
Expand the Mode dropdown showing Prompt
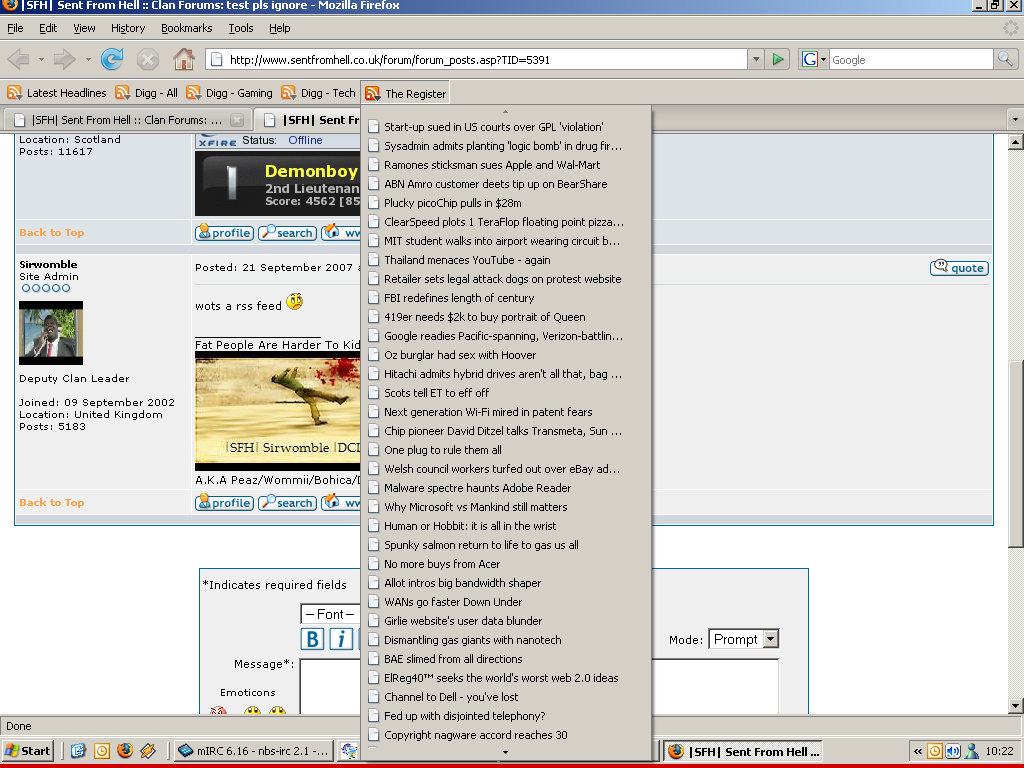point(769,640)
